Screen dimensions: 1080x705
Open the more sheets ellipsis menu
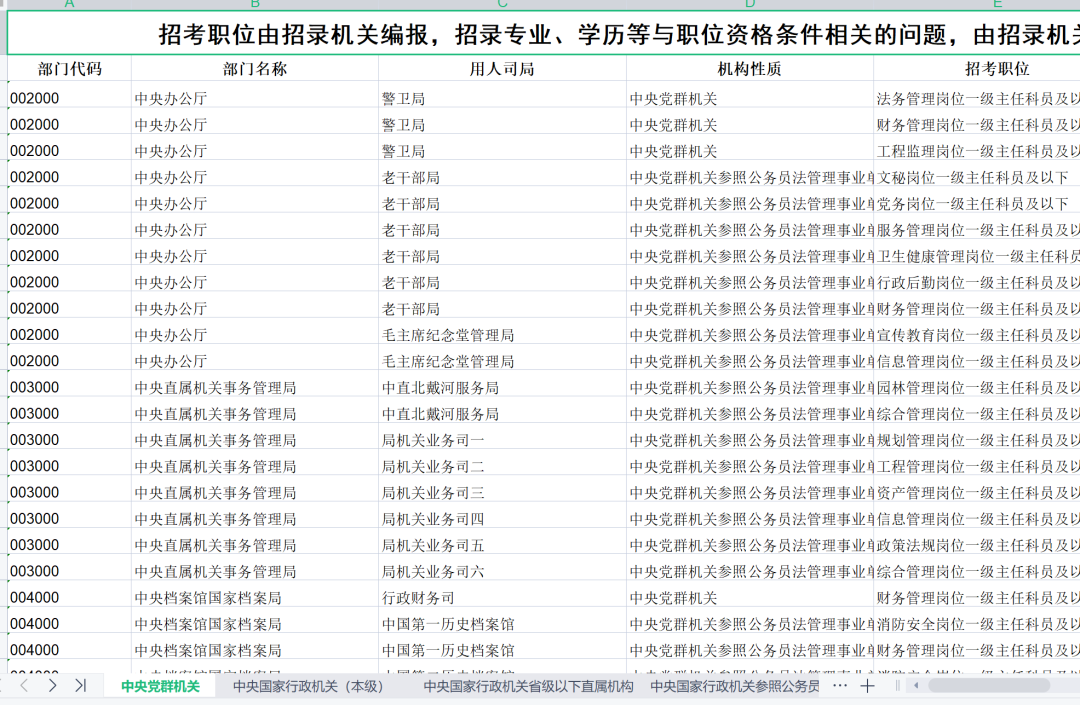click(840, 686)
